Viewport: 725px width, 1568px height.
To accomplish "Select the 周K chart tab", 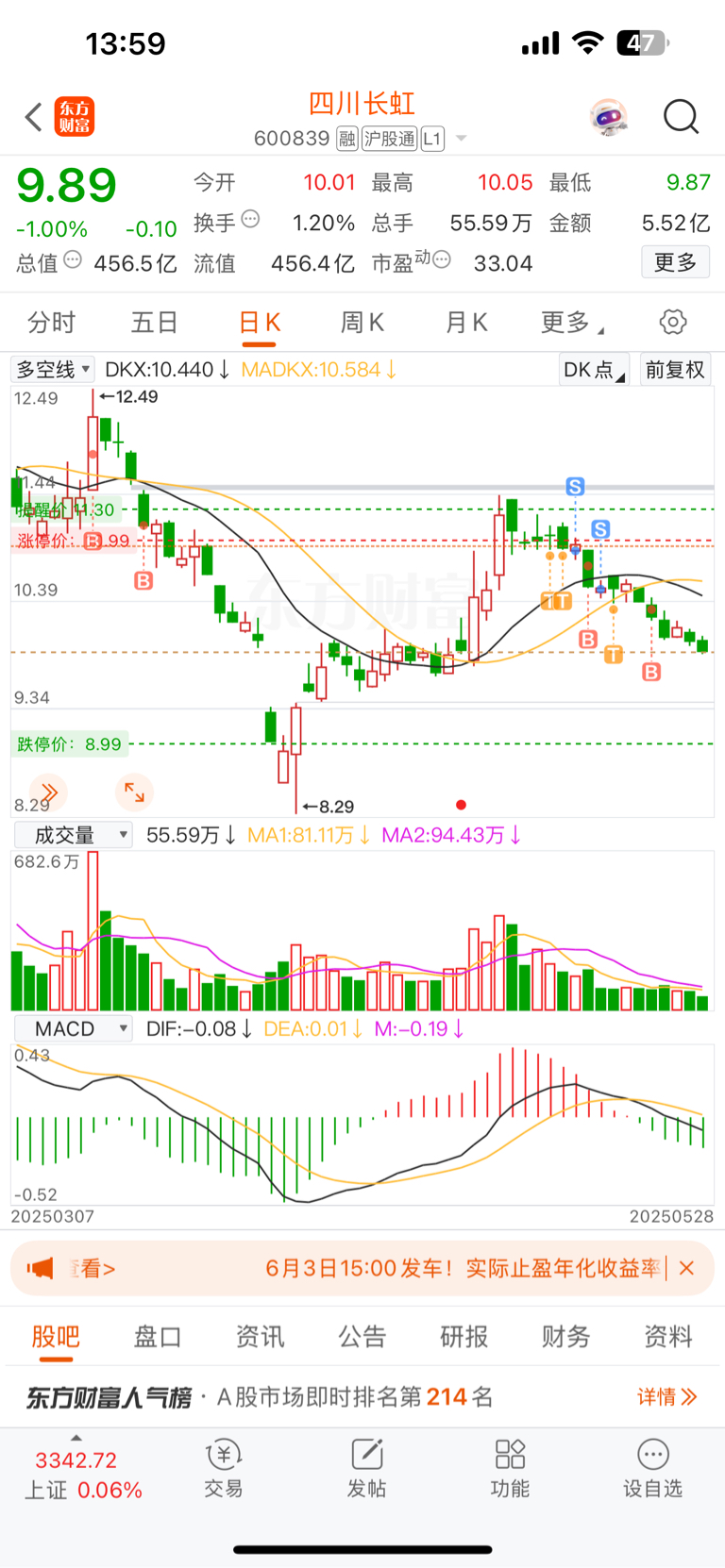I will pos(362,323).
